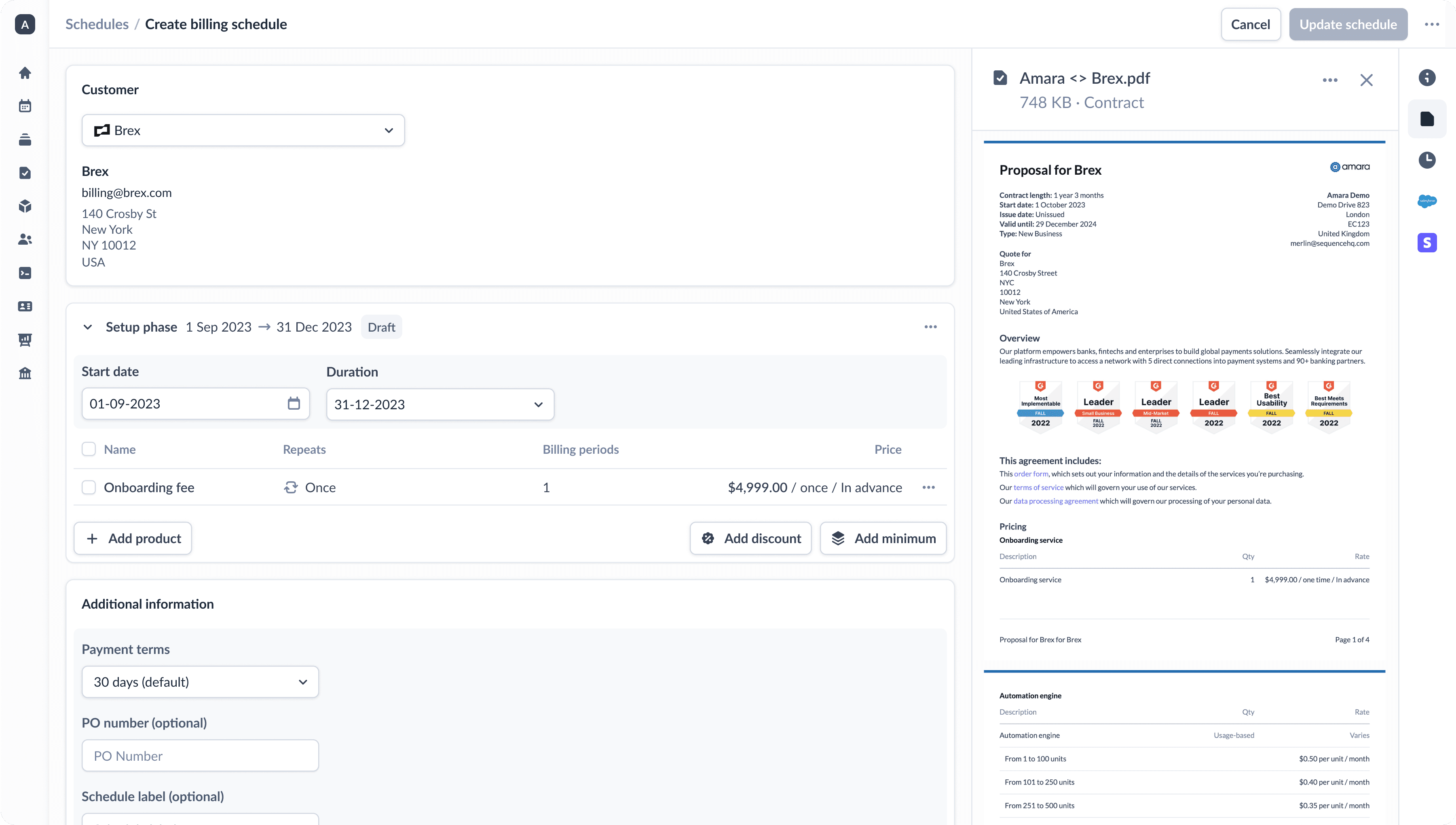Open Onboarding fee row options menu
The image size is (1456, 825).
pos(928,487)
